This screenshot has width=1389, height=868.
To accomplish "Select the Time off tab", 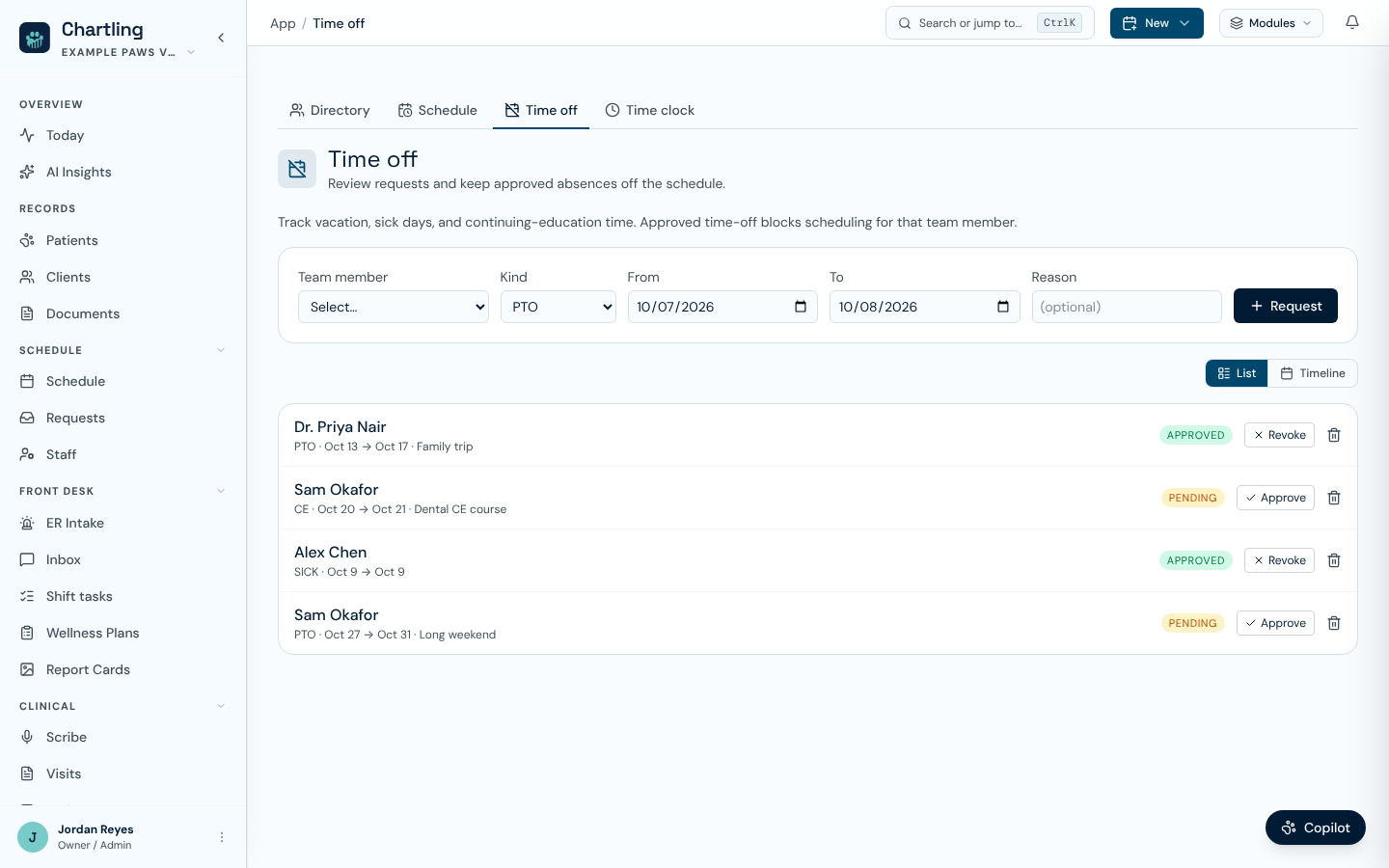I will (541, 110).
